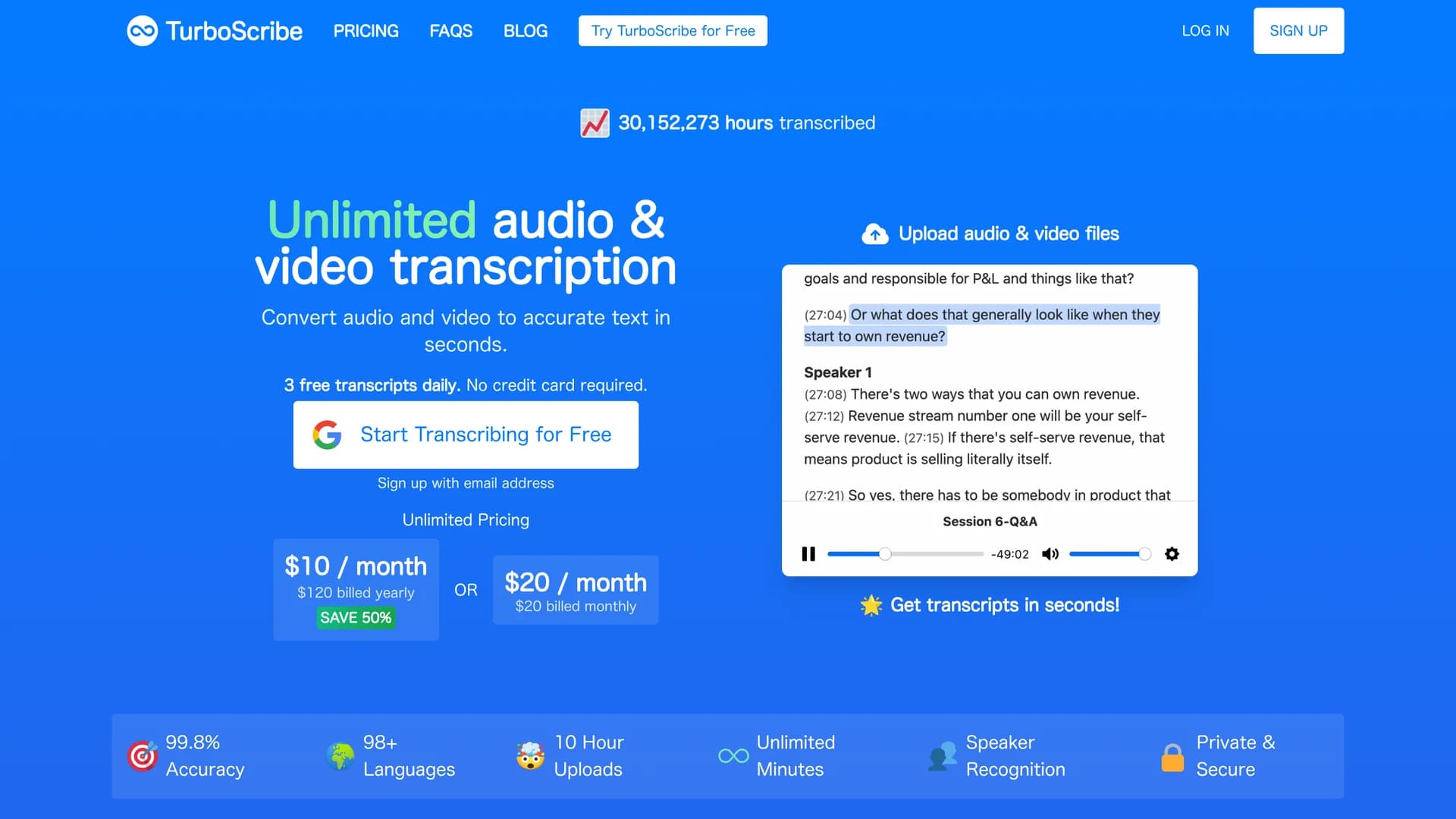Screen dimensions: 1456x819
Task: Click 30,152,273 hours transcribed text
Action: click(x=746, y=123)
